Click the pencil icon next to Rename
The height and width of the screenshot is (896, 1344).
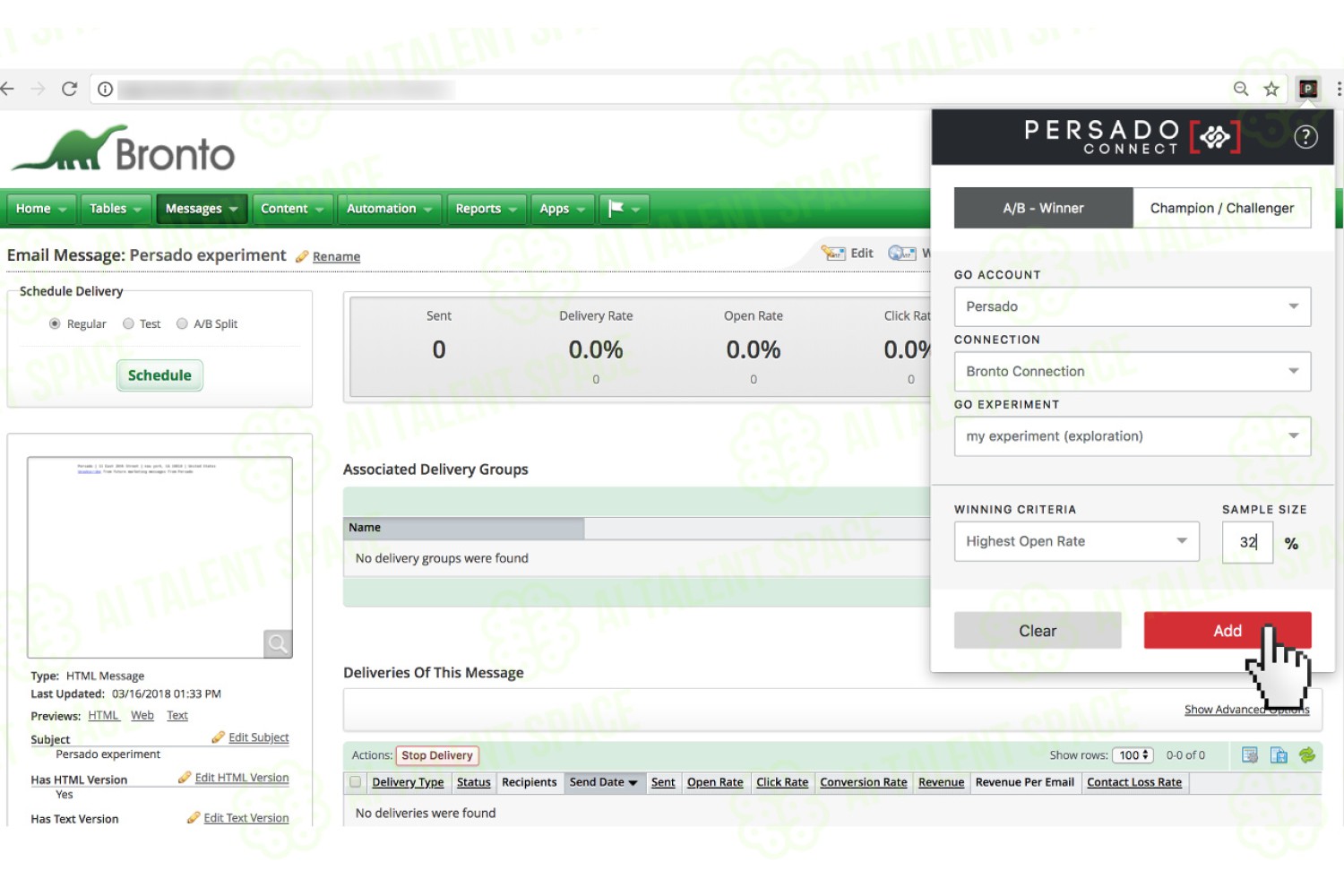(302, 256)
